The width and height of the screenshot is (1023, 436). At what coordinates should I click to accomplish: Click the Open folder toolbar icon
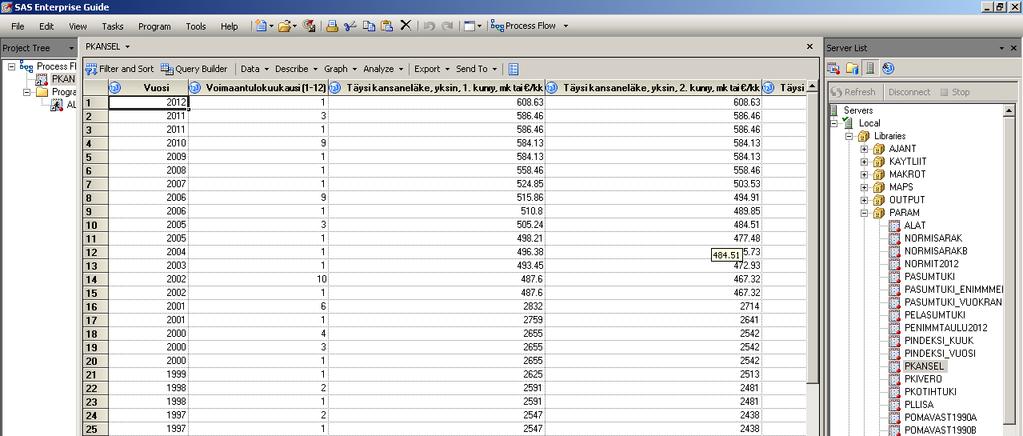click(284, 26)
